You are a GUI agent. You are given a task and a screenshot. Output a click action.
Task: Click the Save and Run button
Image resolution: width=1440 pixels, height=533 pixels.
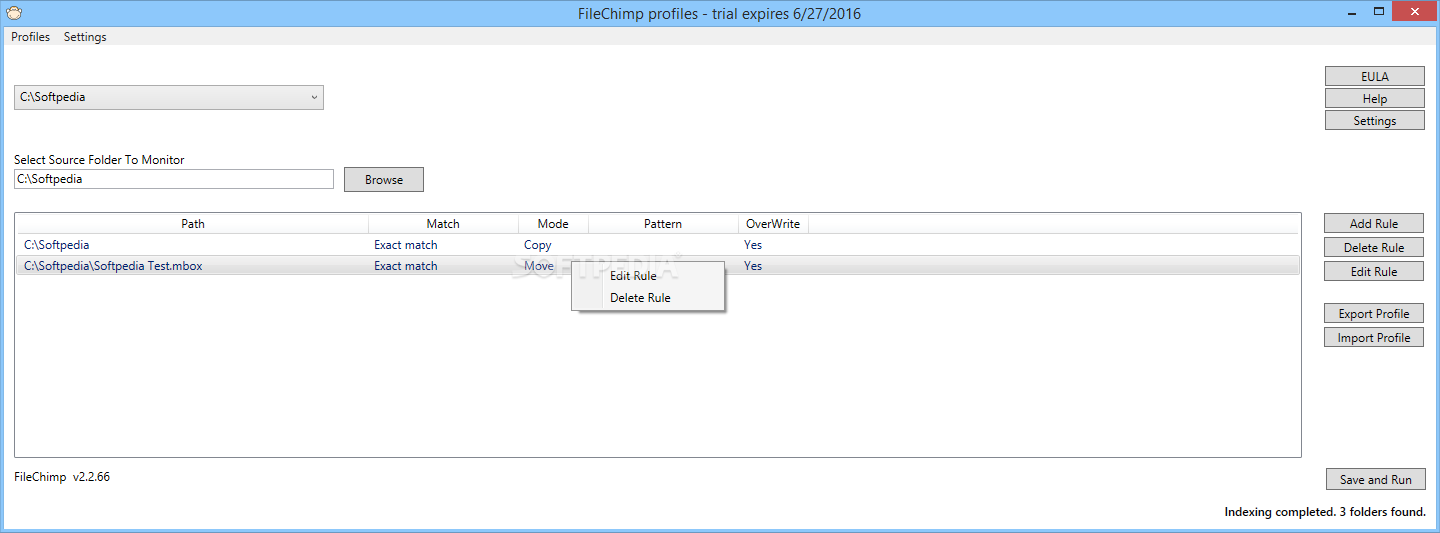1376,480
